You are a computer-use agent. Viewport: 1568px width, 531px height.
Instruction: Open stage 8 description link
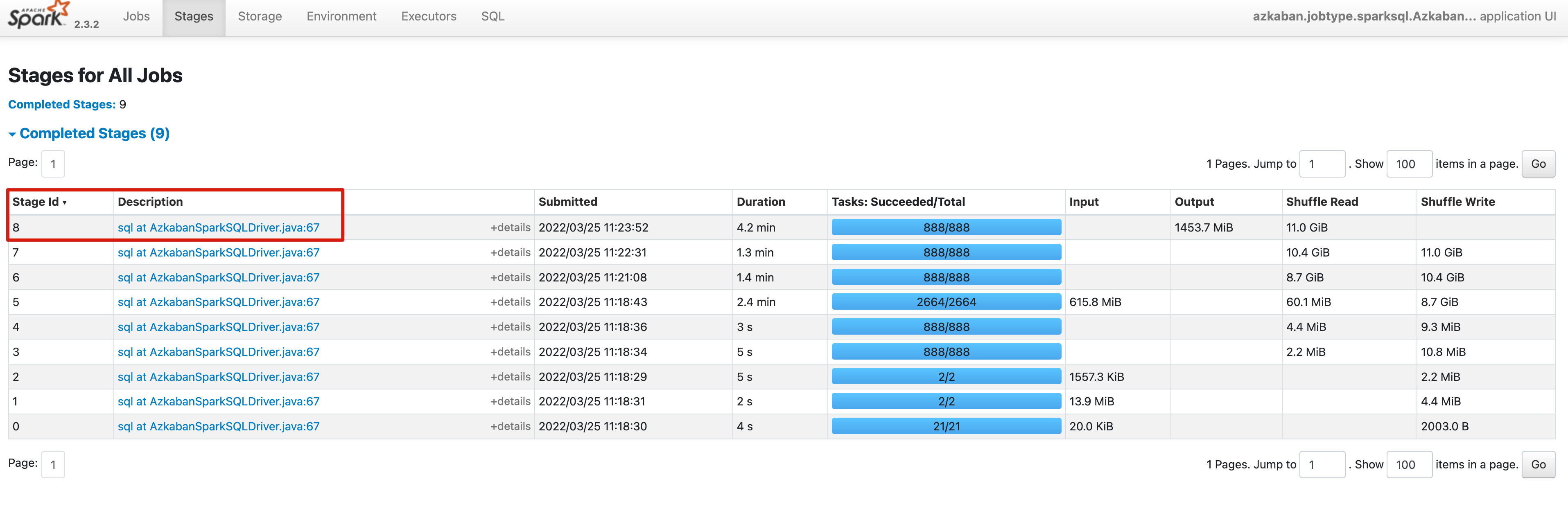(x=218, y=227)
